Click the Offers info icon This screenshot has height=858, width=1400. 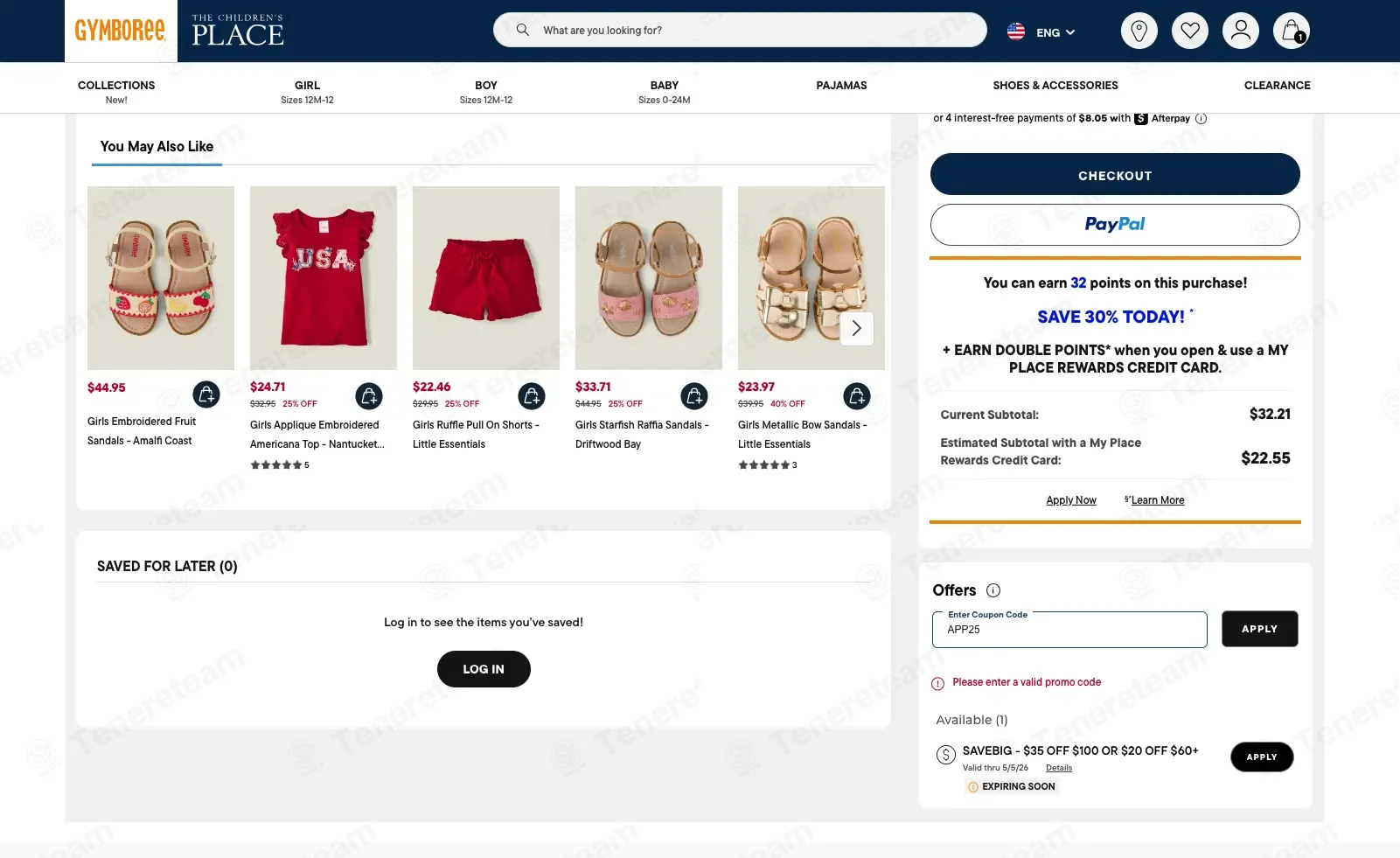click(993, 590)
